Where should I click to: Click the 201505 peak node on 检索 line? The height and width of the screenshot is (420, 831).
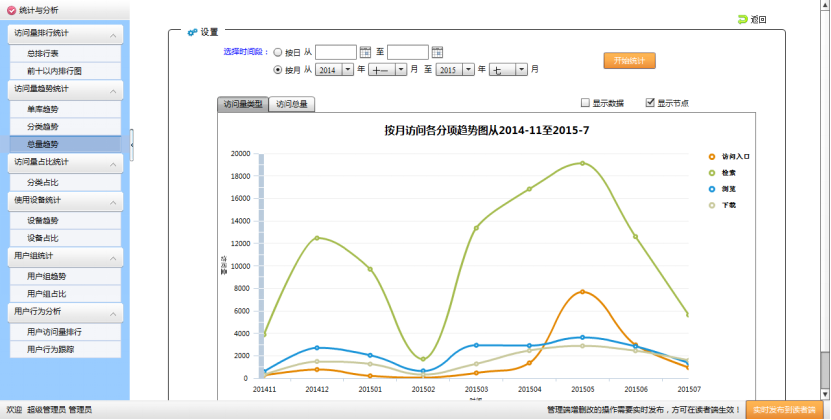click(x=583, y=163)
